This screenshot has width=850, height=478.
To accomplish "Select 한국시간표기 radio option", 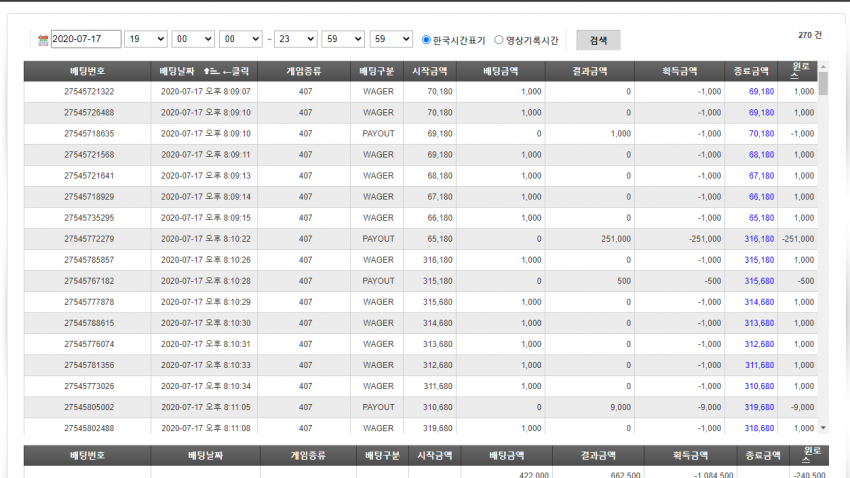I will (426, 40).
